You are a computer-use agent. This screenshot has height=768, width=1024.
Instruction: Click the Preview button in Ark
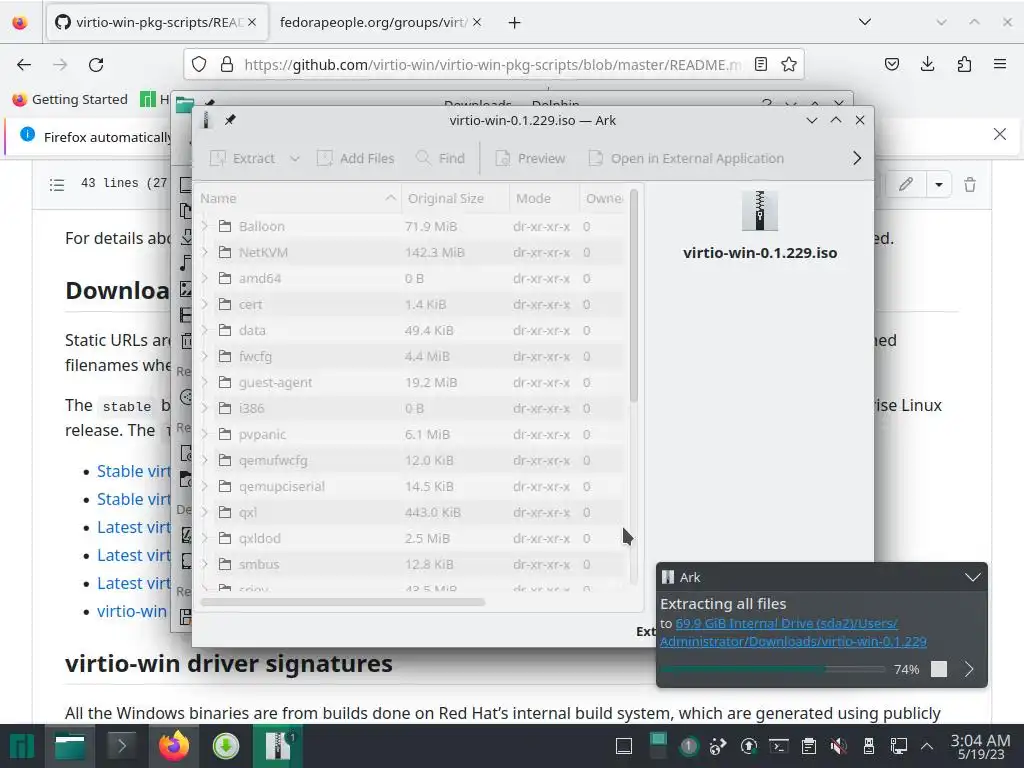coord(530,158)
